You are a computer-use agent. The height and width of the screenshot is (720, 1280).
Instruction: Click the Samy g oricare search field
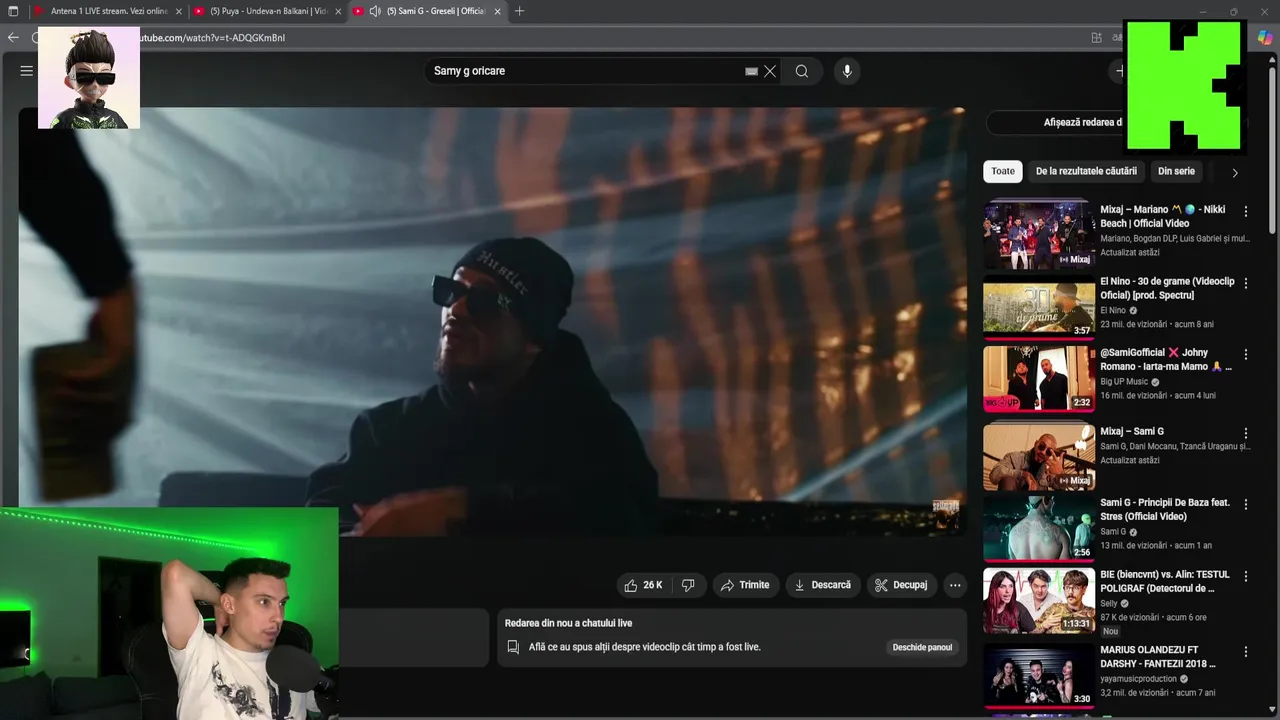tap(585, 71)
